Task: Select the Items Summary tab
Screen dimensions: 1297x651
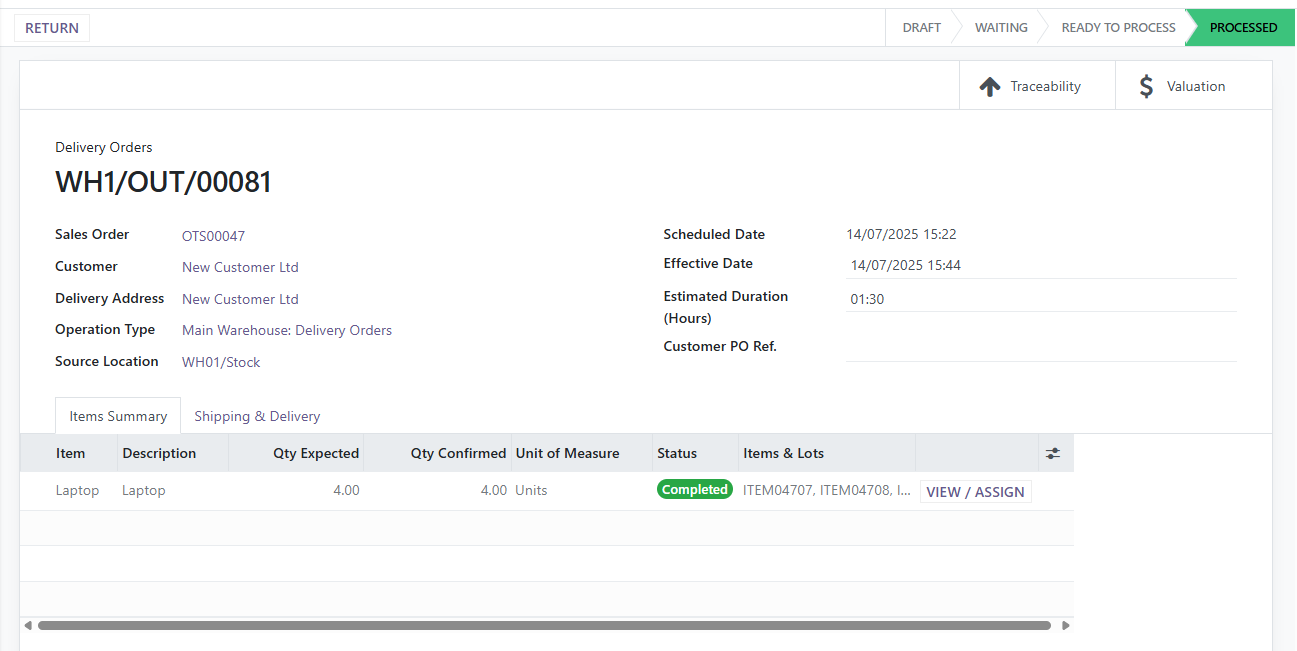Action: (118, 416)
